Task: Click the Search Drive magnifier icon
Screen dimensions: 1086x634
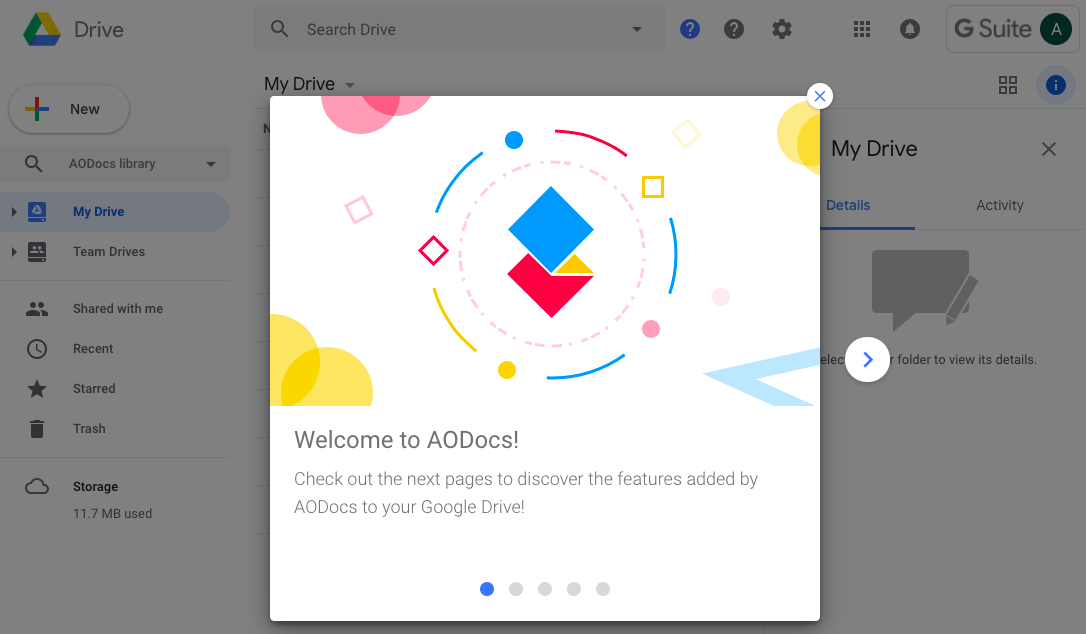Action: pyautogui.click(x=279, y=29)
